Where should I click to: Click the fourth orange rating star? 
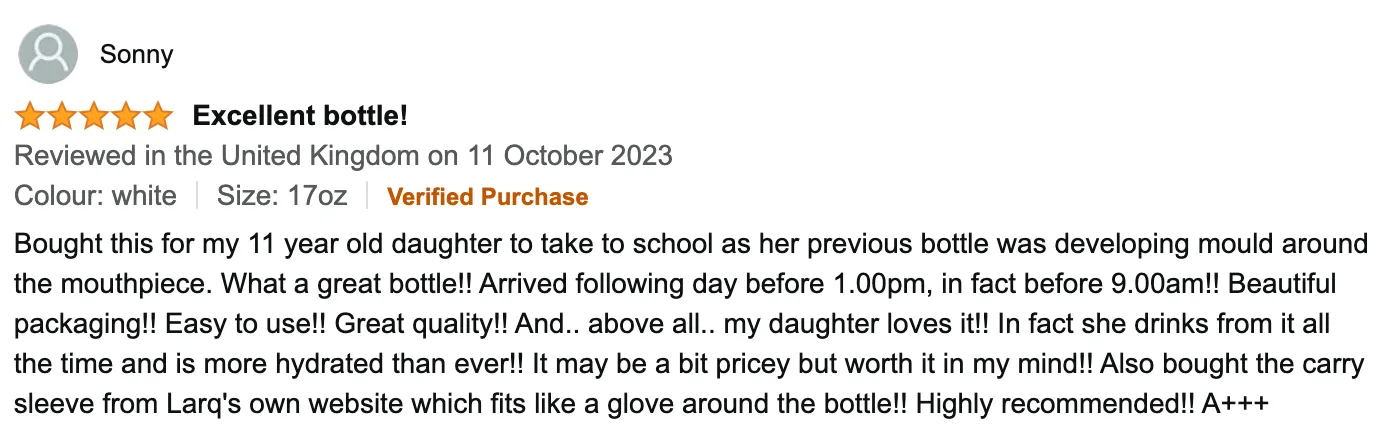tap(126, 116)
